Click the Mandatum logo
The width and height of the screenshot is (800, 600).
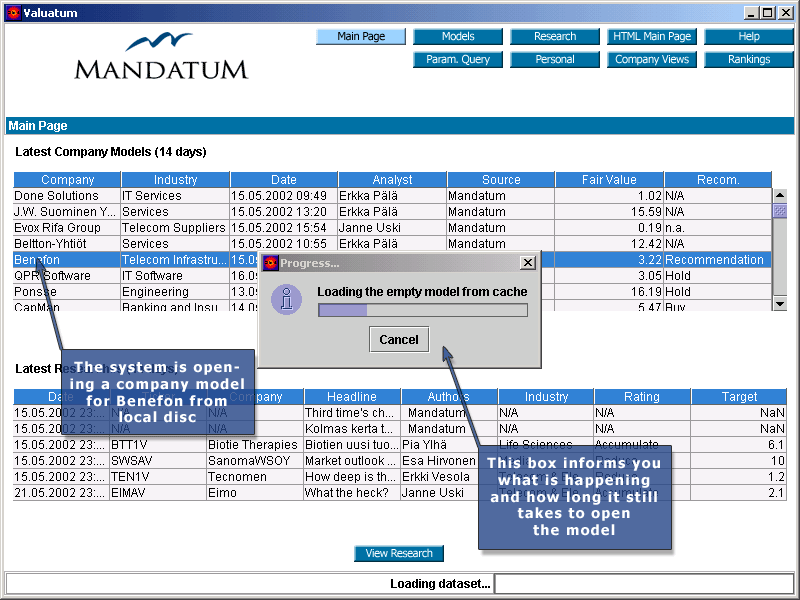161,56
